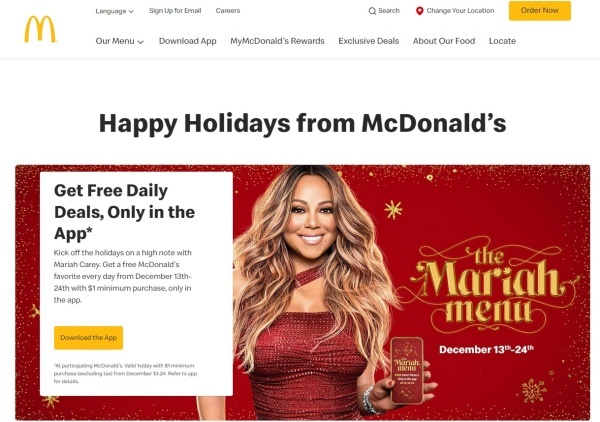Open the Sign Up for Email link
The height and width of the screenshot is (422, 600).
(175, 11)
